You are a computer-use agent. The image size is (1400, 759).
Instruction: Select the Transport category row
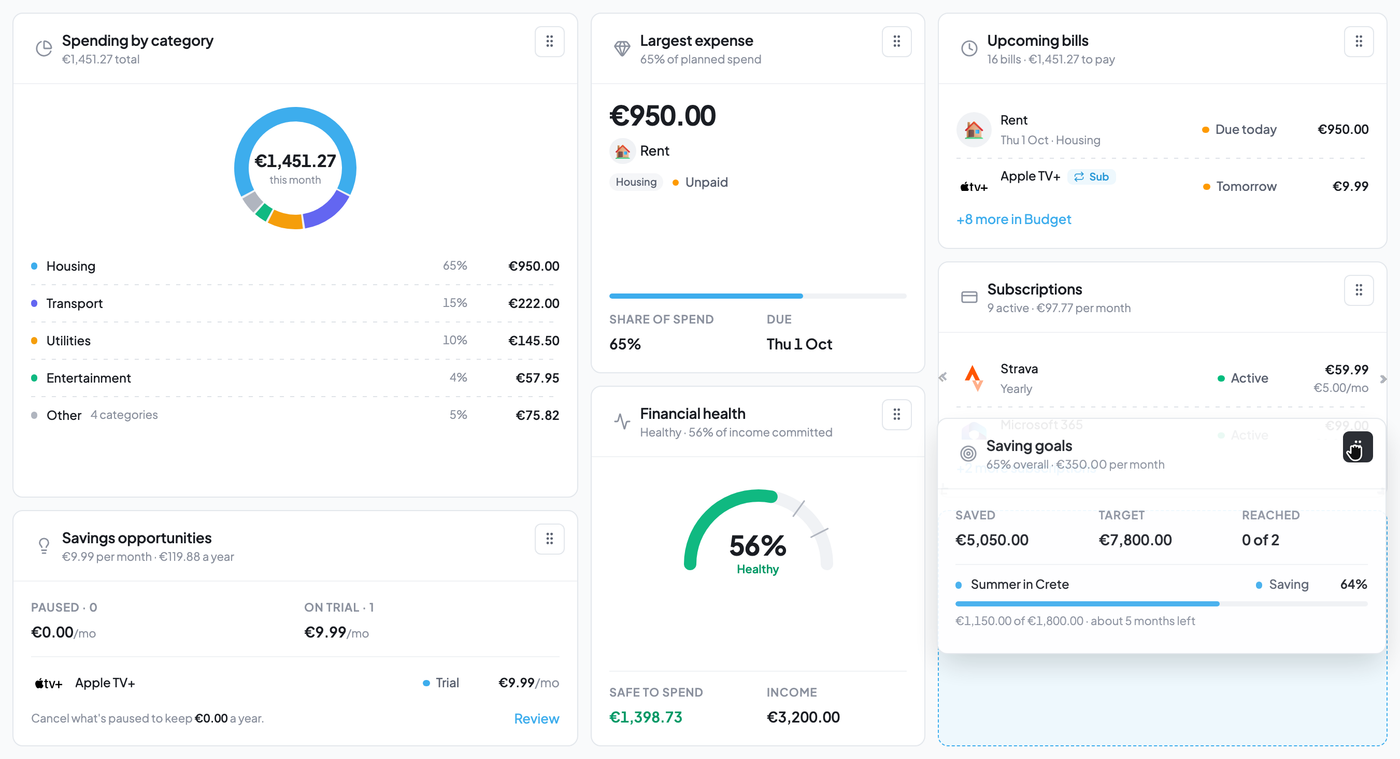point(295,304)
